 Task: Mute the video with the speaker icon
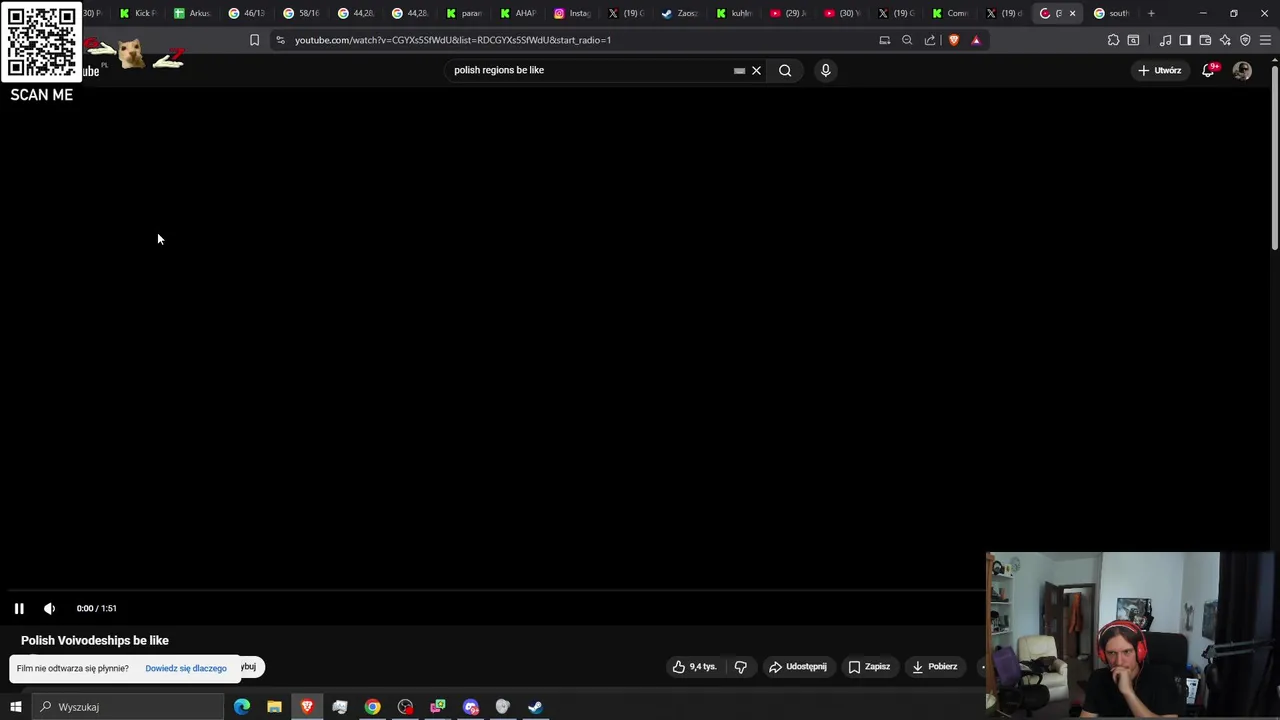[x=49, y=608]
